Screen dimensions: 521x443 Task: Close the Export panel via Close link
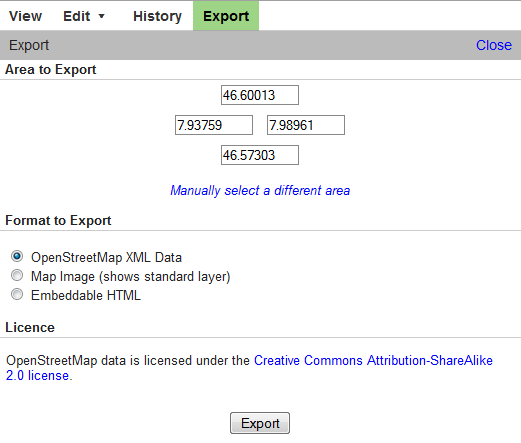(x=494, y=45)
